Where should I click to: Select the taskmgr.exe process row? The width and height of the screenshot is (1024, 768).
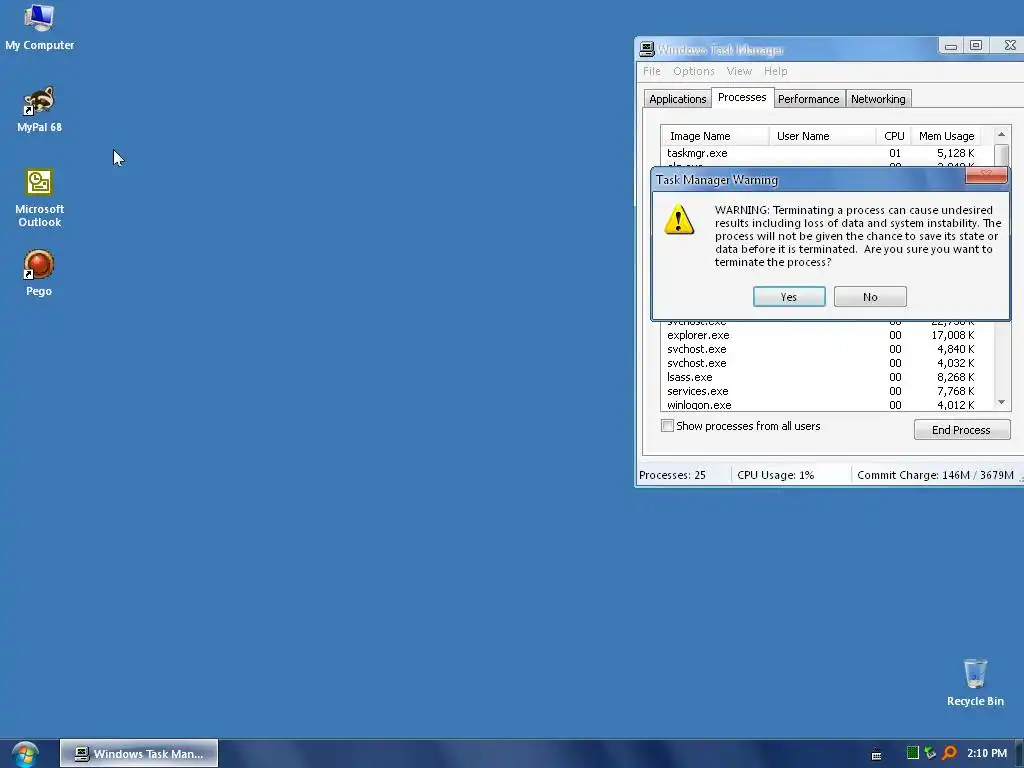(826, 153)
